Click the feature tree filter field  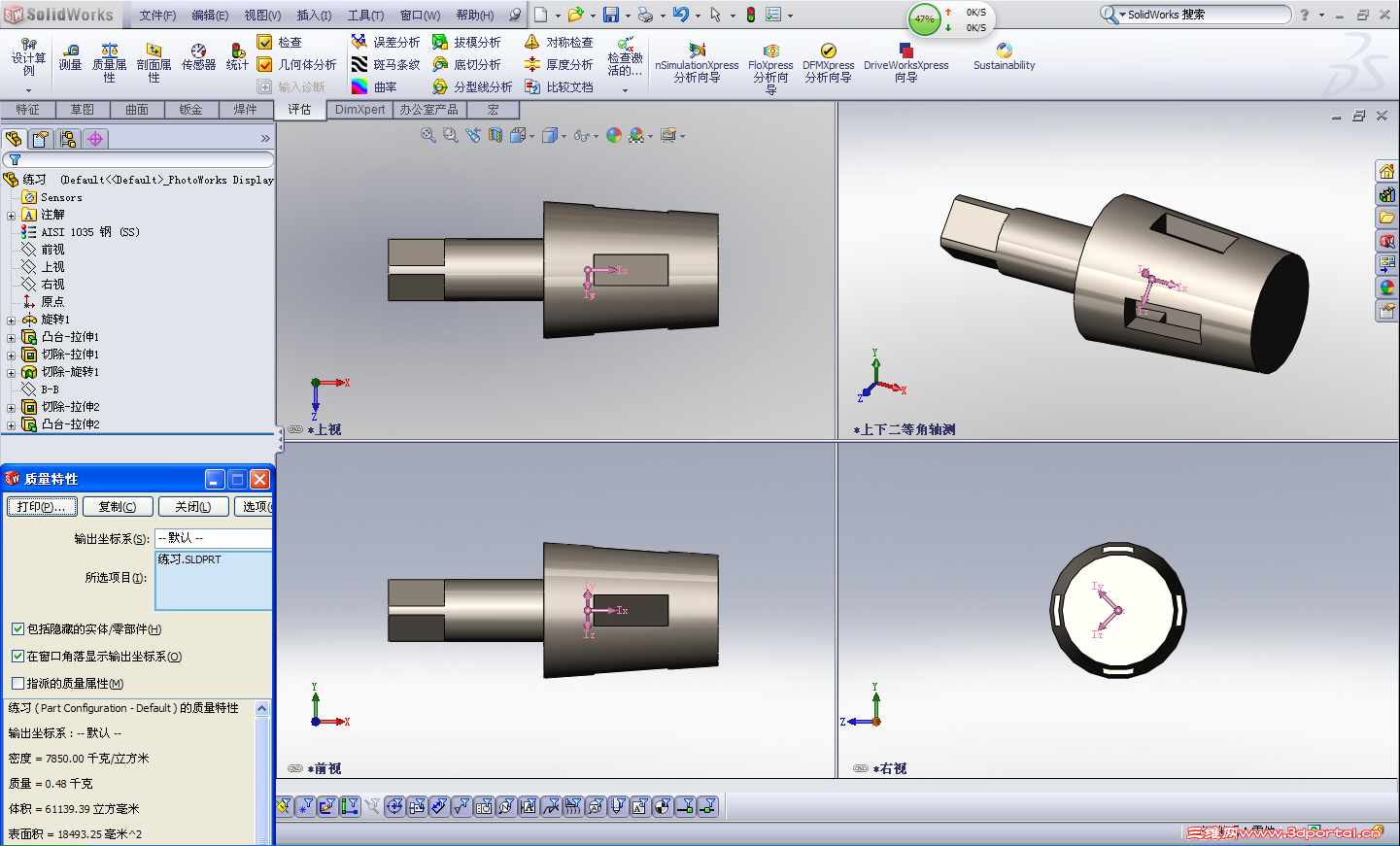(138, 159)
